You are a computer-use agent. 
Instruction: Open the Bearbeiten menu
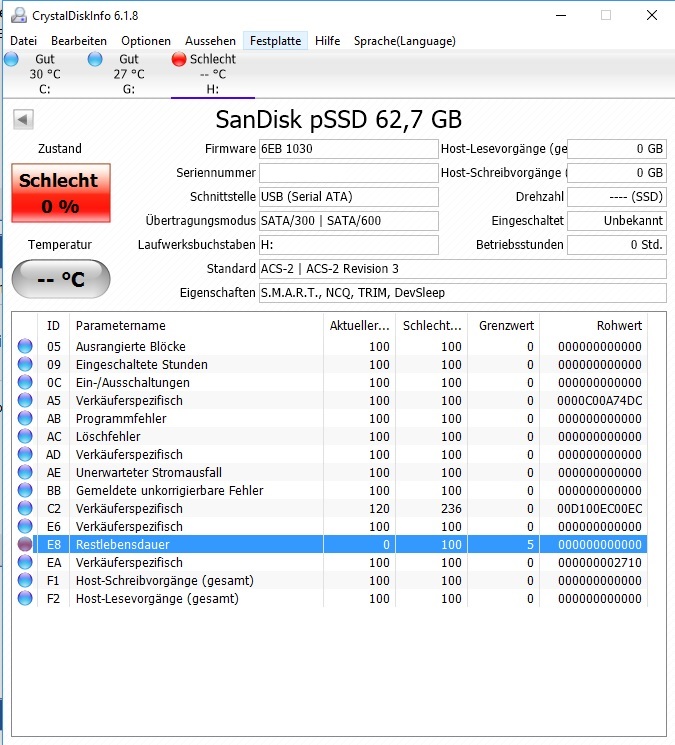pos(79,41)
